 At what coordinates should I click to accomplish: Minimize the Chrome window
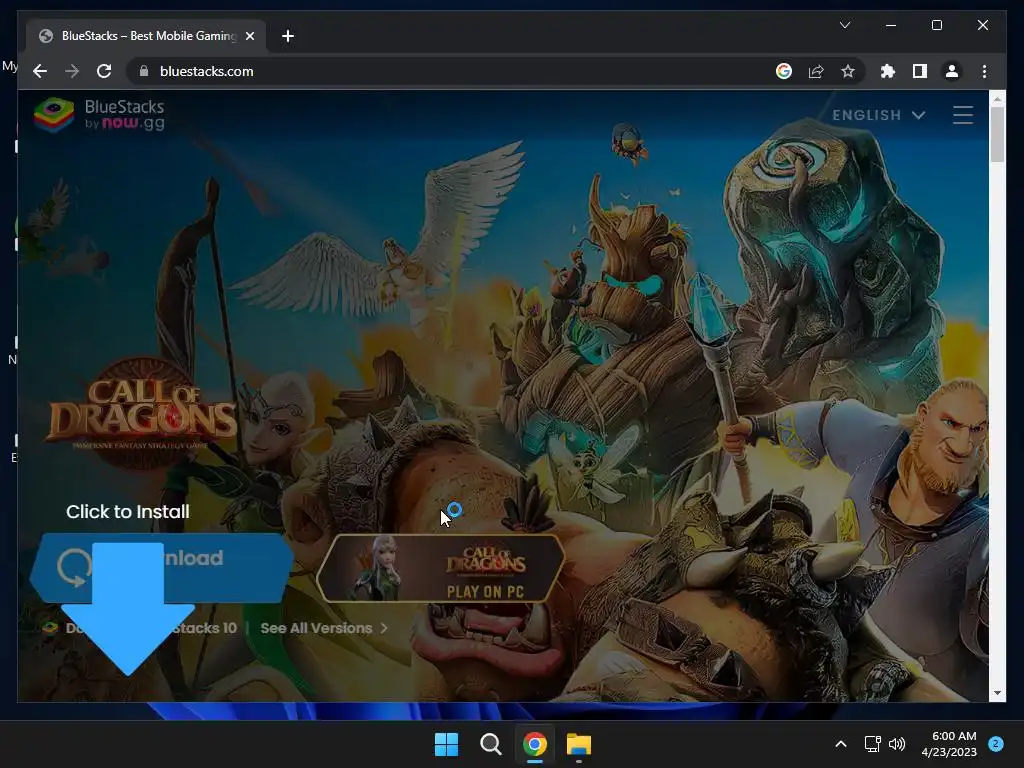pyautogui.click(x=891, y=25)
